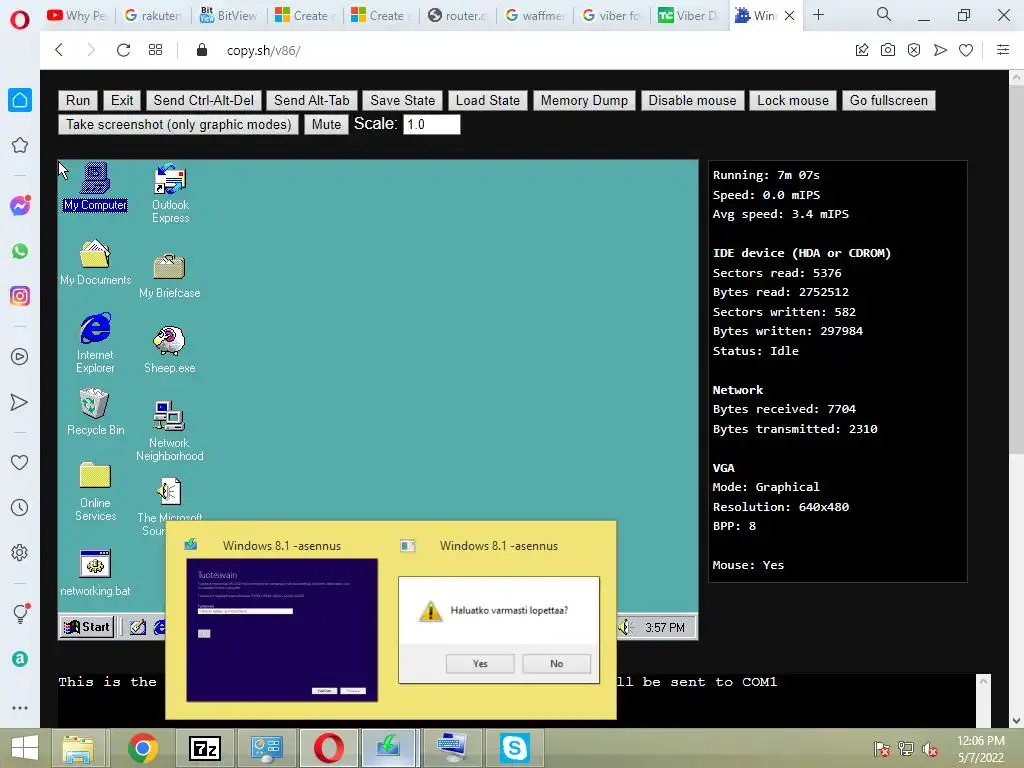This screenshot has height=768, width=1024.
Task: Click the Scale input field
Action: [432, 124]
